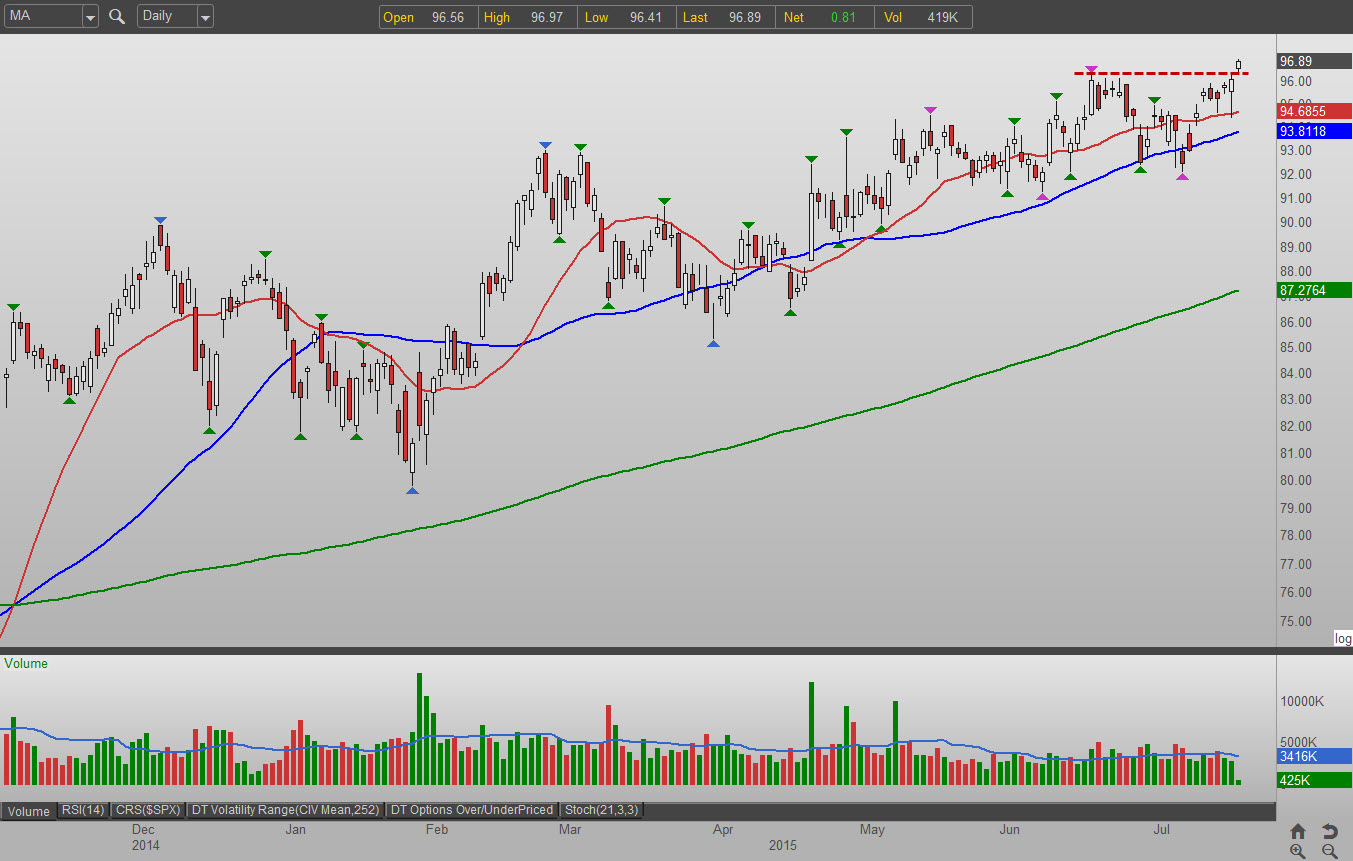Switch to the Stoch(21,3,3) tab
Viewport: 1353px width, 861px height.
point(600,810)
